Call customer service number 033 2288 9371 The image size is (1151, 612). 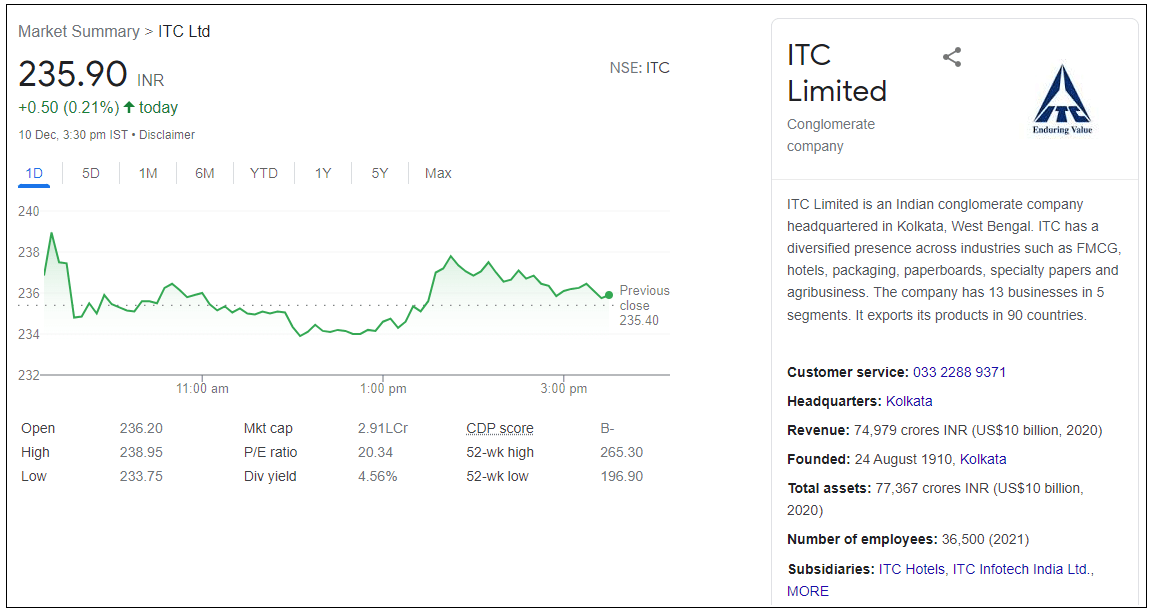coord(959,372)
